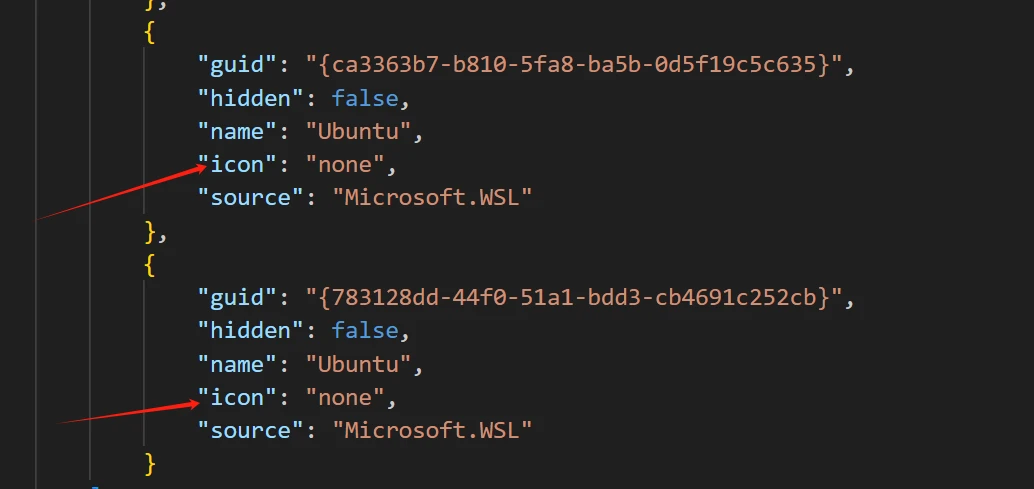Viewport: 1034px width, 489px height.
Task: Click the first "Microsoft.WSL" value
Action: point(432,197)
